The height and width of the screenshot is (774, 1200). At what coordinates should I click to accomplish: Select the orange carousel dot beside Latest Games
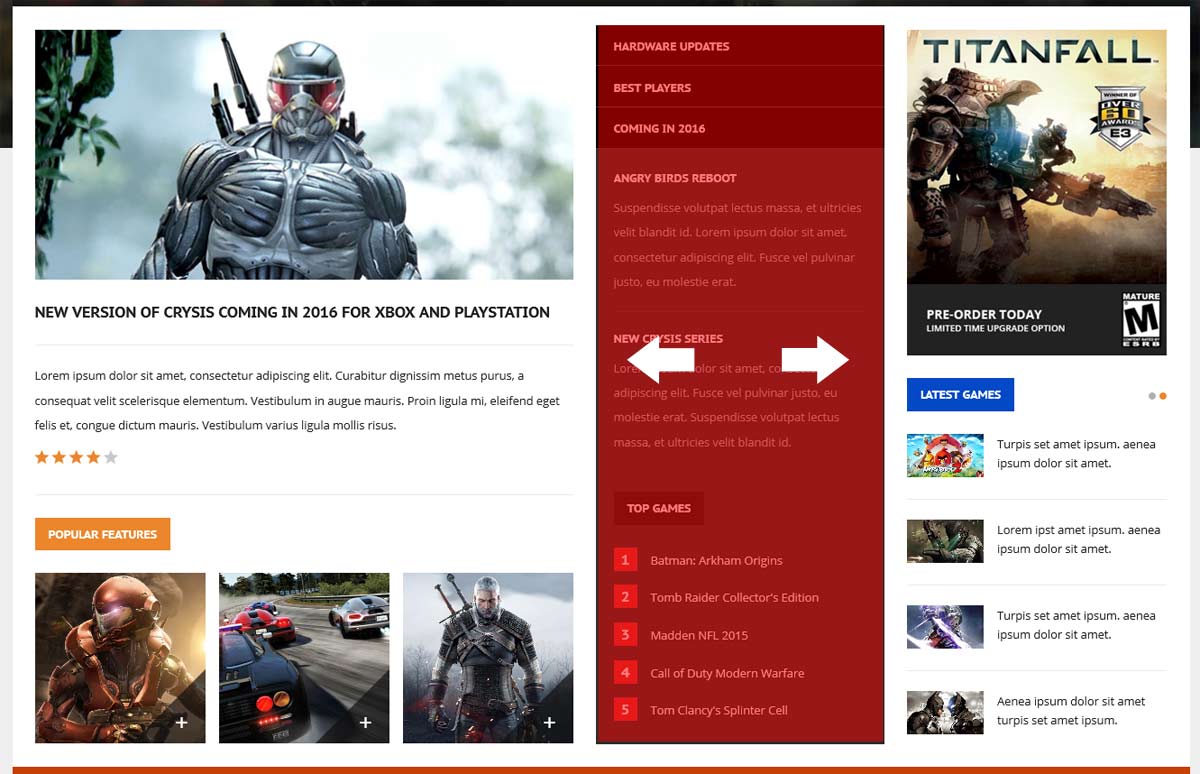pyautogui.click(x=1163, y=396)
